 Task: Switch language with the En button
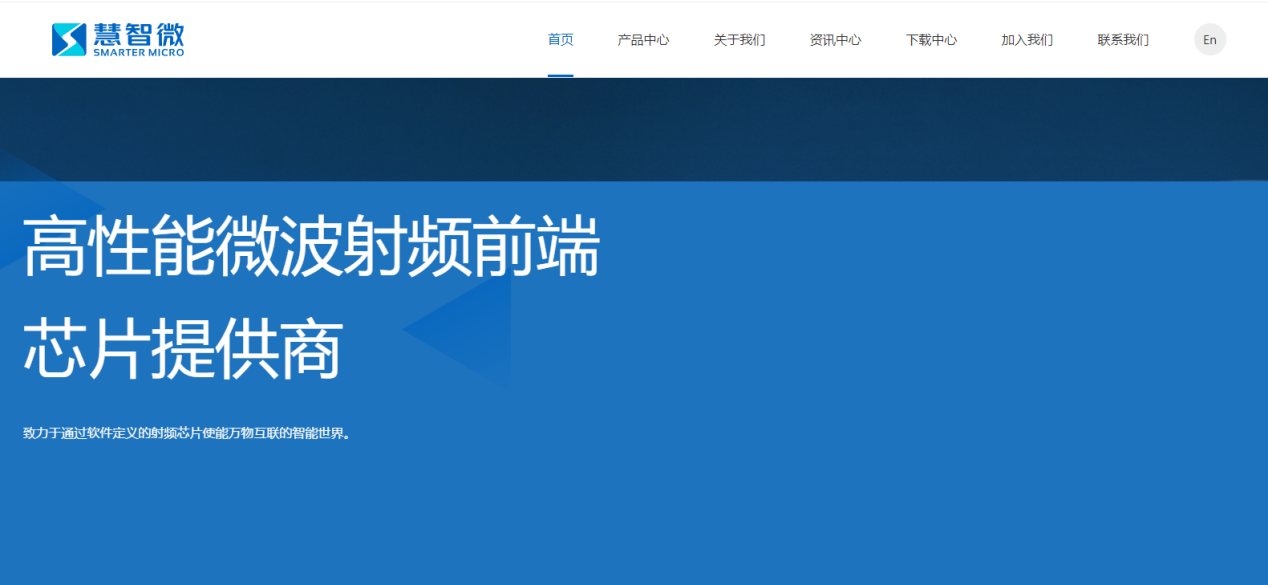tap(1209, 40)
